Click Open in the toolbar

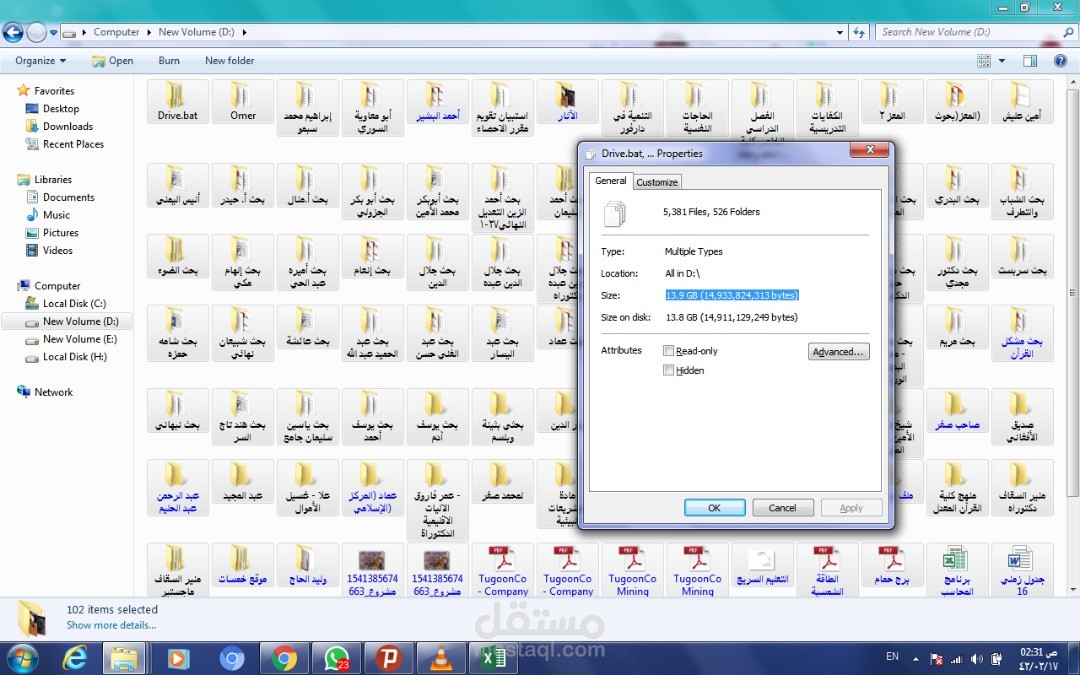pyautogui.click(x=112, y=61)
